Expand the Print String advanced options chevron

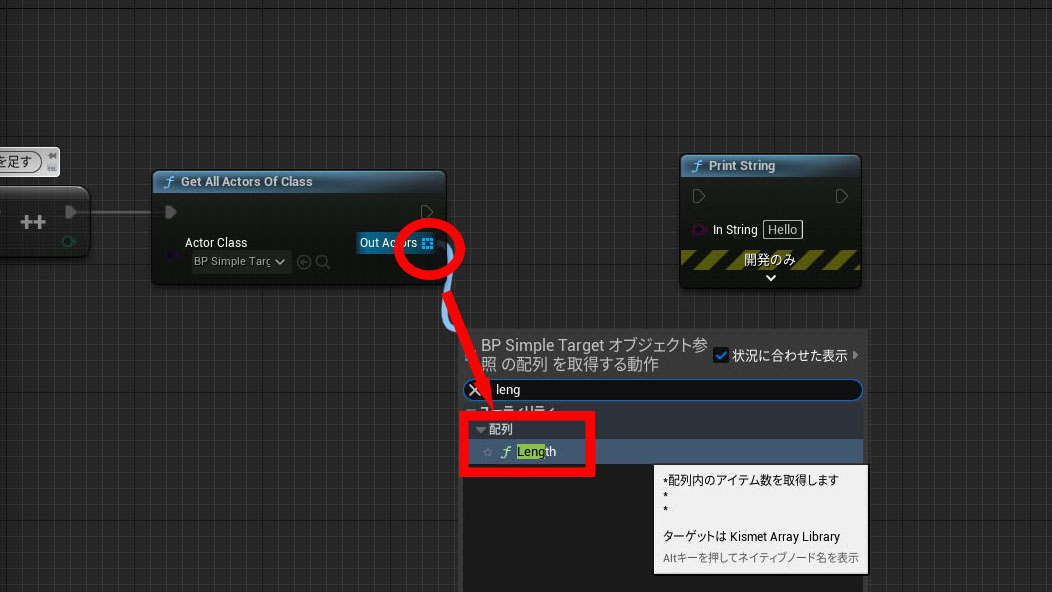(x=771, y=278)
